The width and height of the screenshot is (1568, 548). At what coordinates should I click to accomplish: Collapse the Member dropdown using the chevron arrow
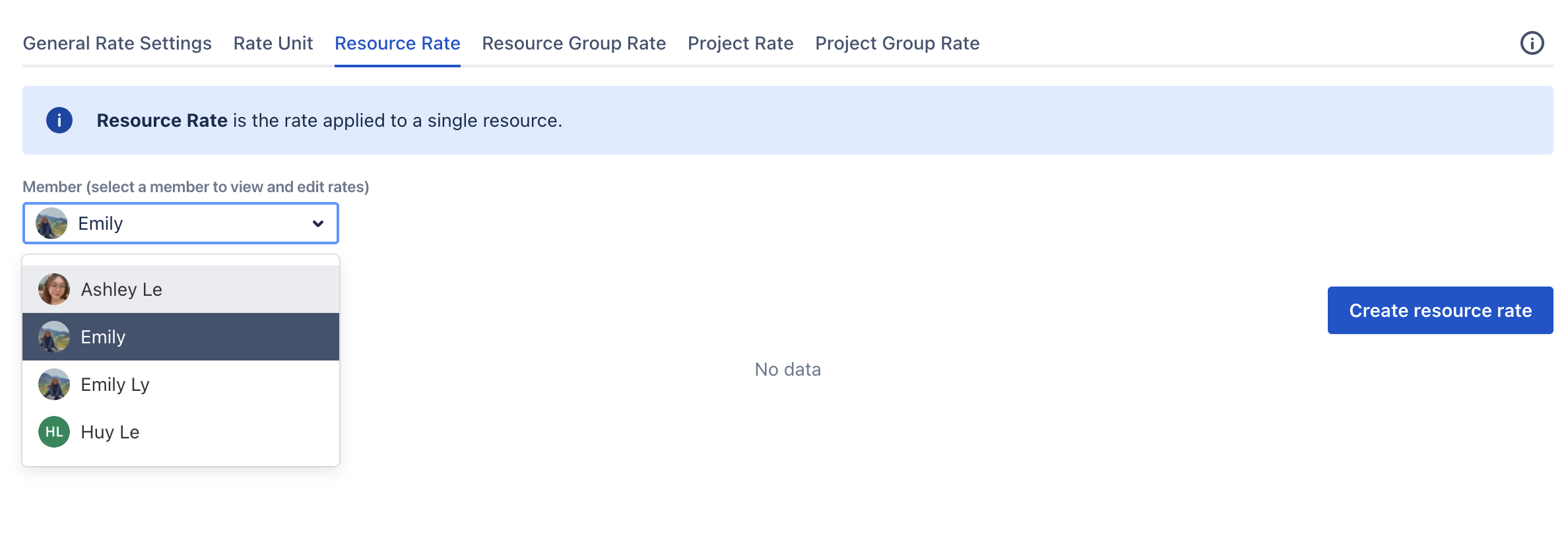pyautogui.click(x=318, y=224)
